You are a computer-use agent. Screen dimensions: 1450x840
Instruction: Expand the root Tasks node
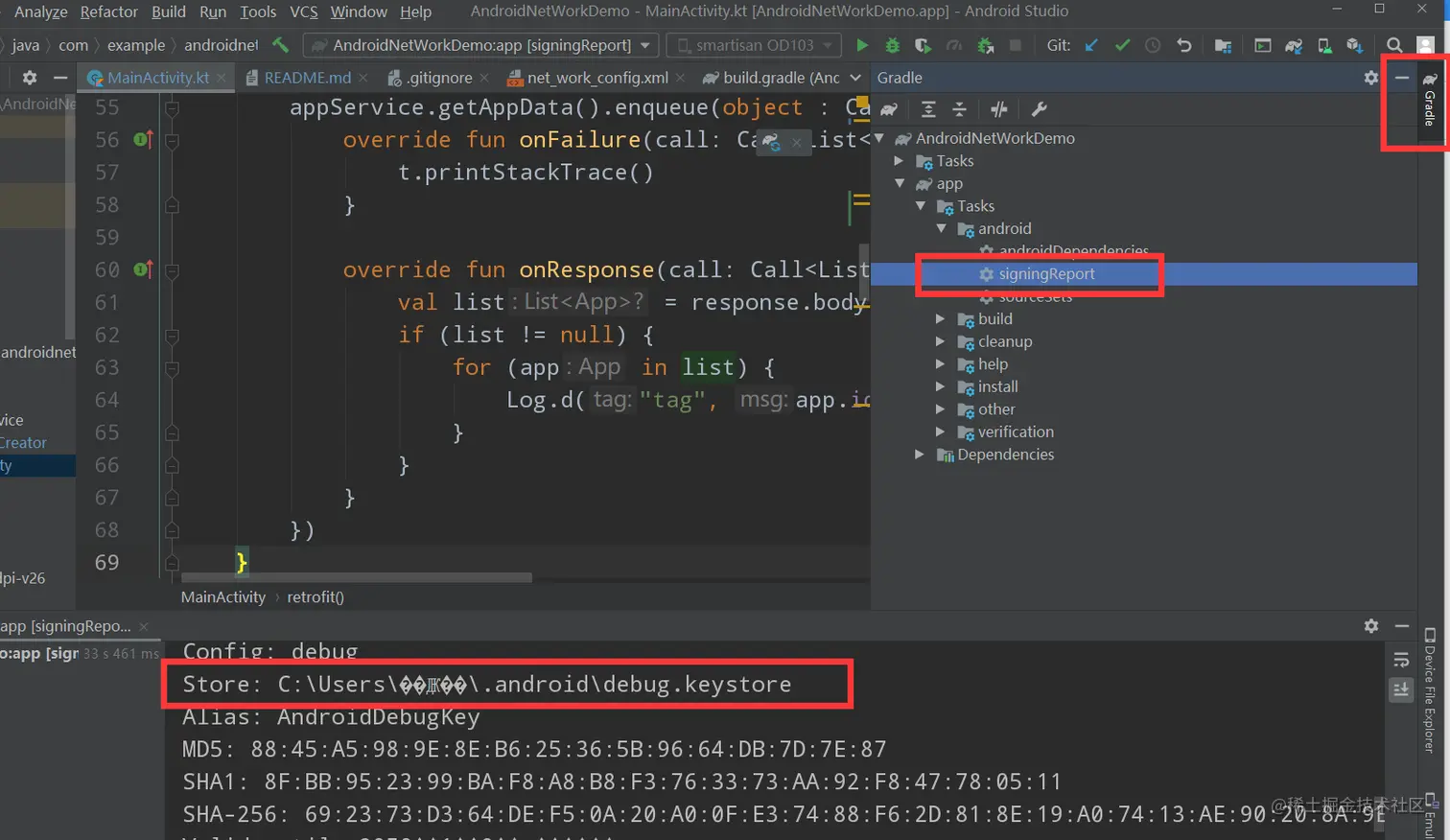pos(899,161)
